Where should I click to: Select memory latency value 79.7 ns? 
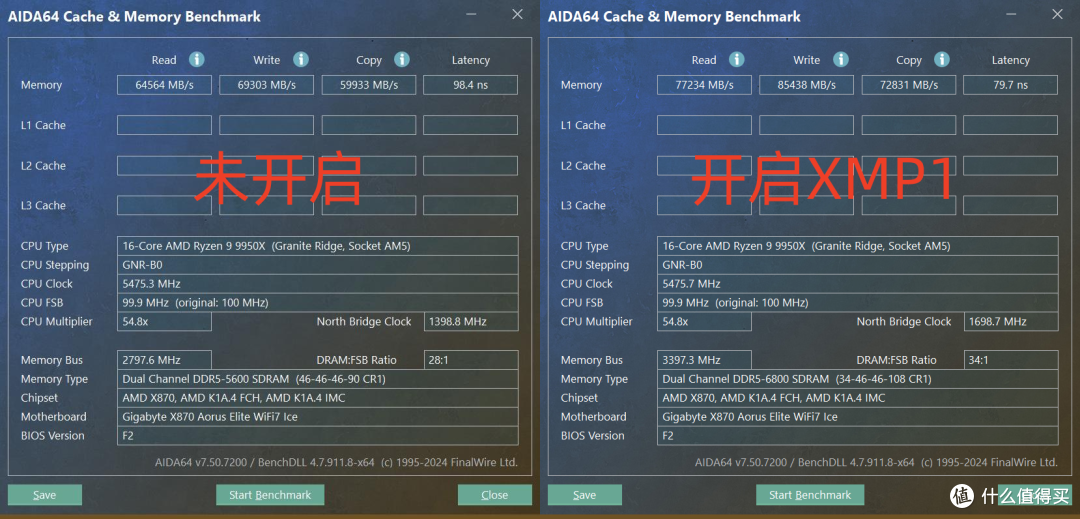pos(1010,85)
